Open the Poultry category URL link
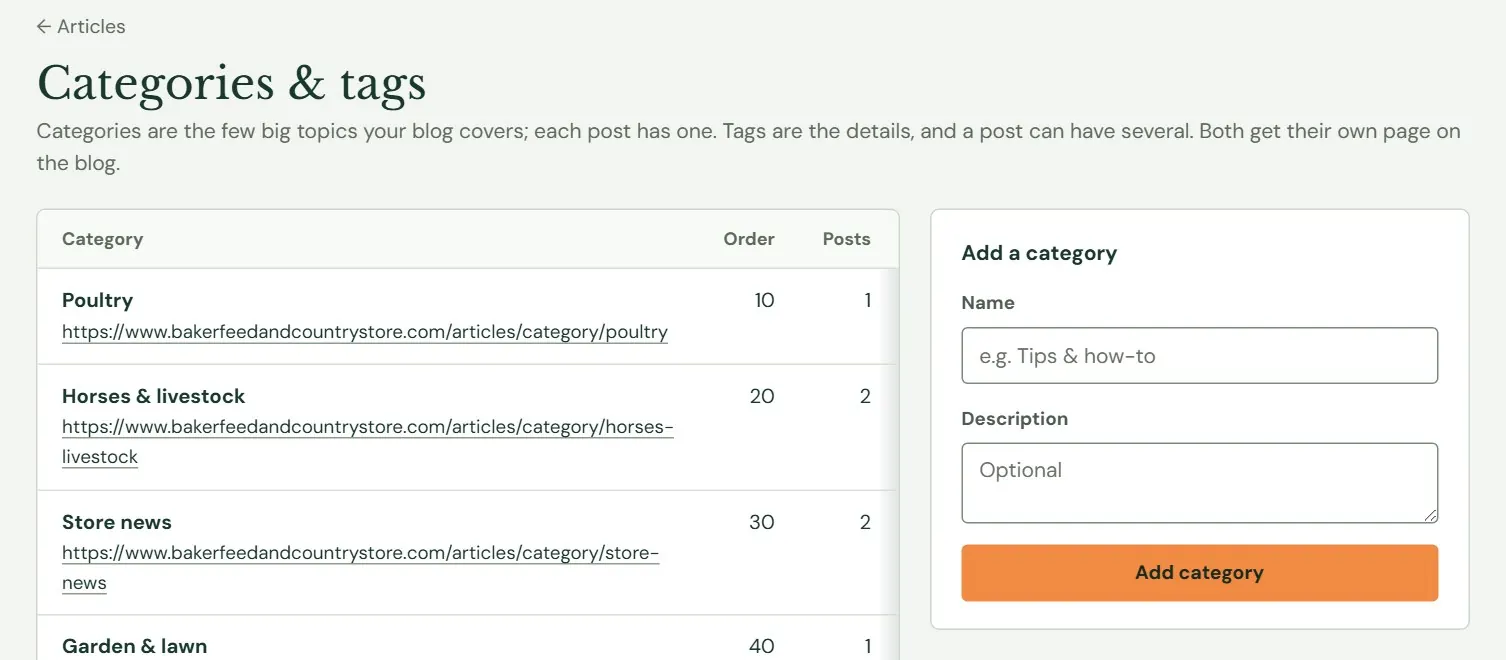Viewport: 1506px width, 660px height. tap(365, 332)
